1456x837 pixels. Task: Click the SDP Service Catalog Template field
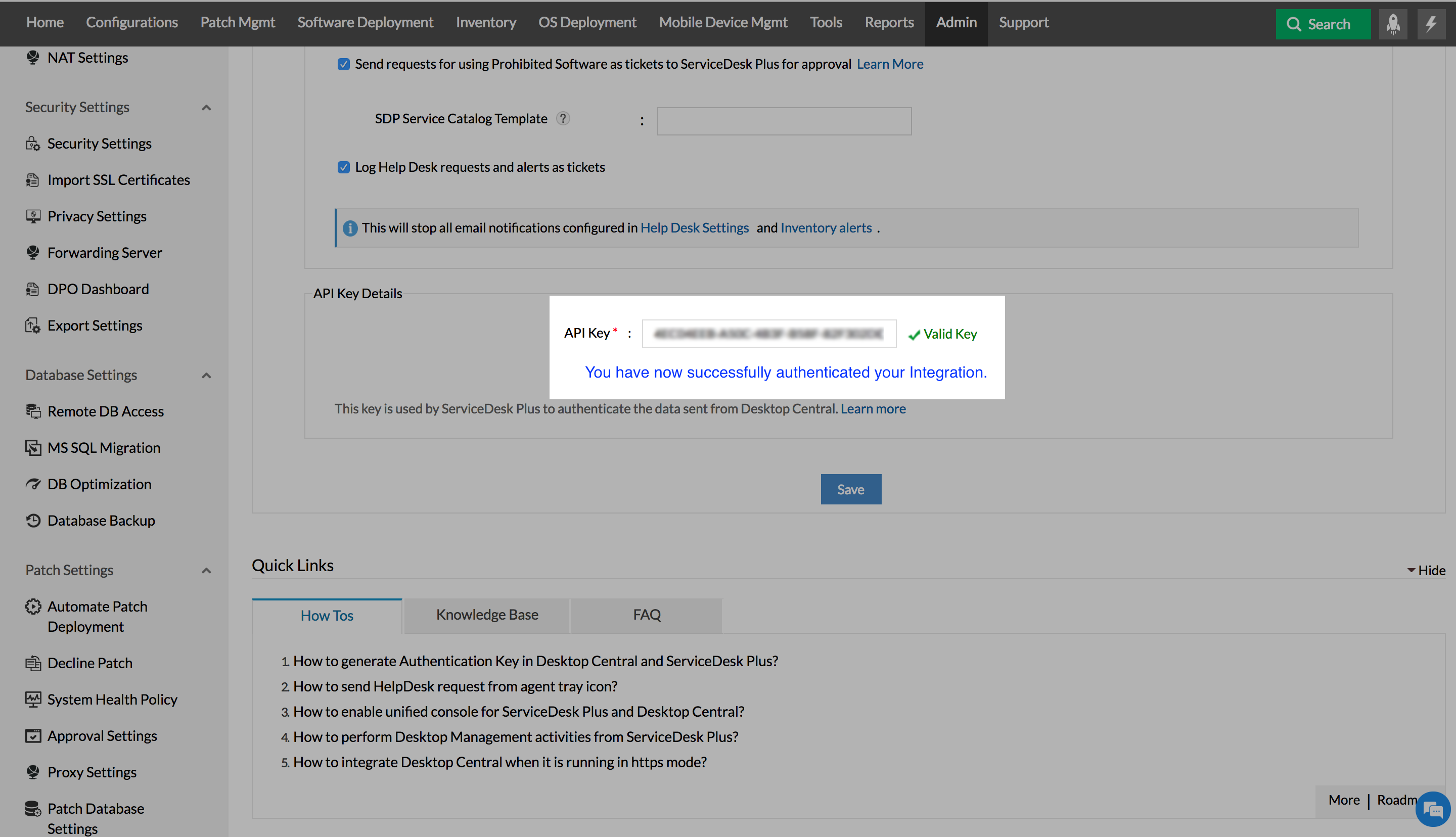(x=784, y=121)
